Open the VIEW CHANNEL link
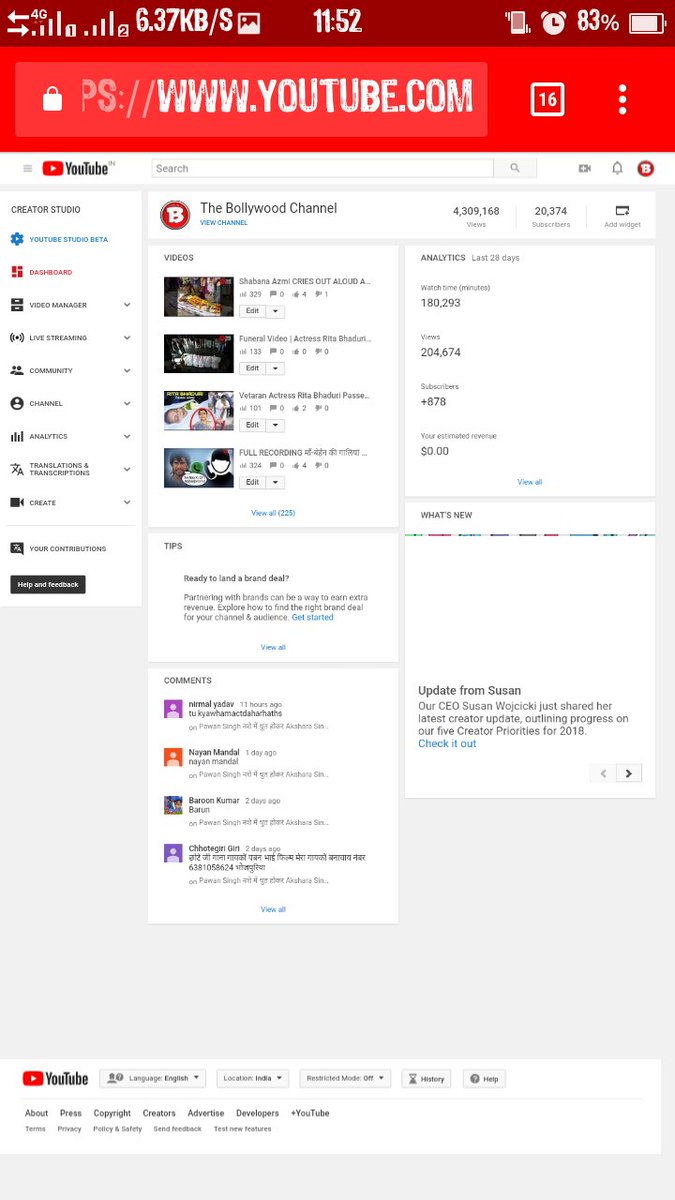This screenshot has width=675, height=1200. 224,223
